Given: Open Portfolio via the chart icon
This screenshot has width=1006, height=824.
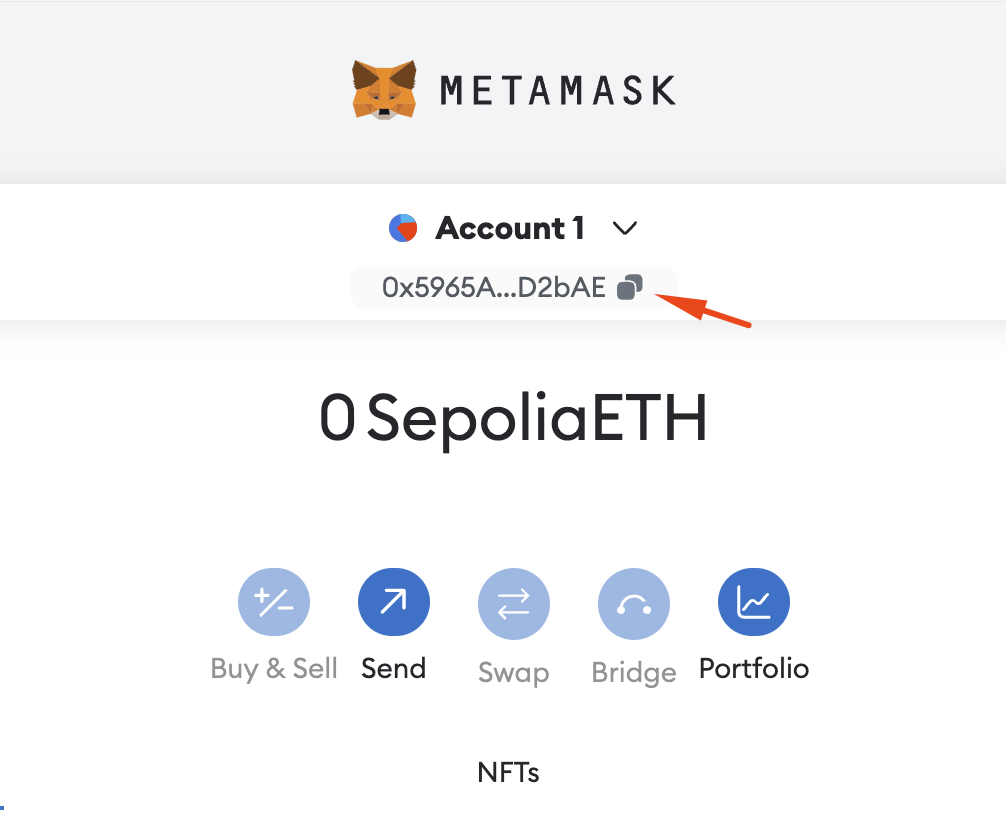Looking at the screenshot, I should (x=754, y=602).
